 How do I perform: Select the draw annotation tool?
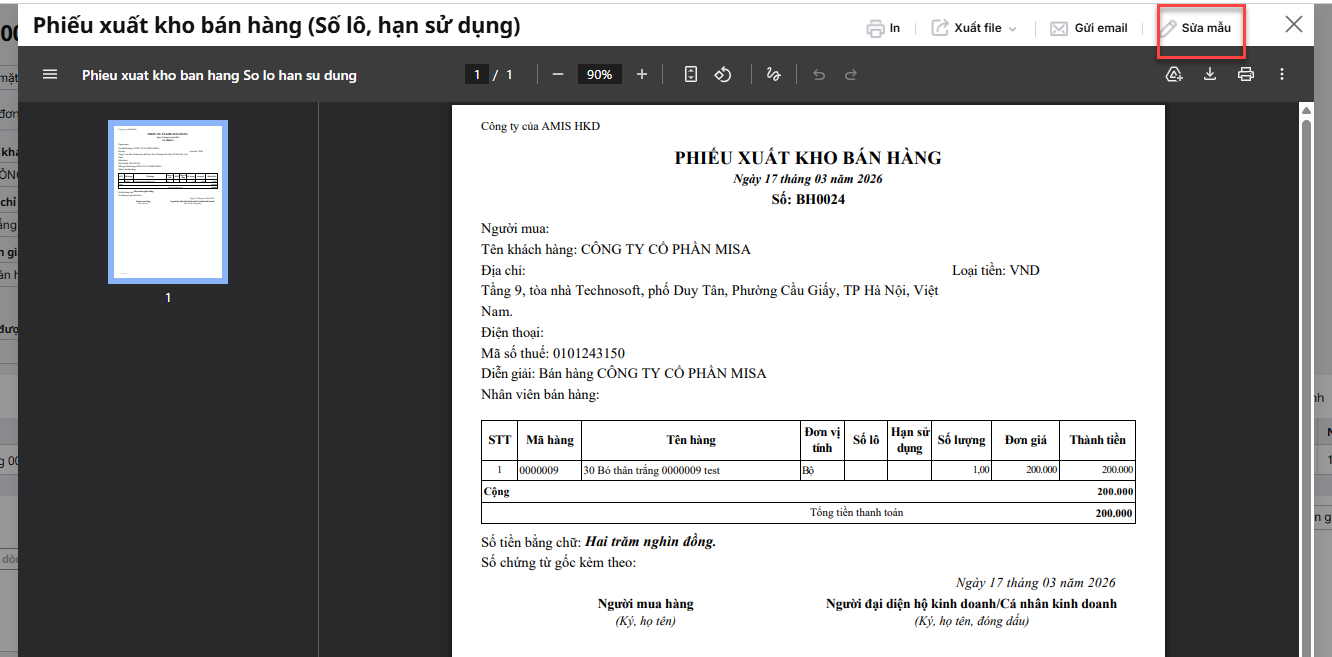coord(772,75)
